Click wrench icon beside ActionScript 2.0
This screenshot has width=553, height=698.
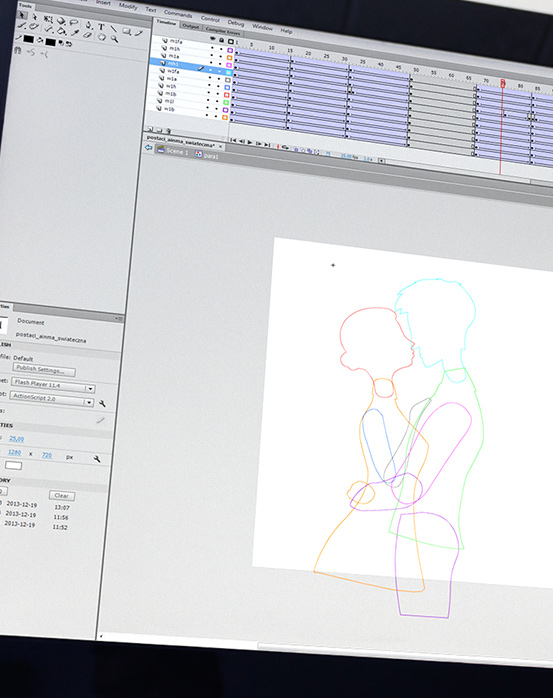pos(102,403)
